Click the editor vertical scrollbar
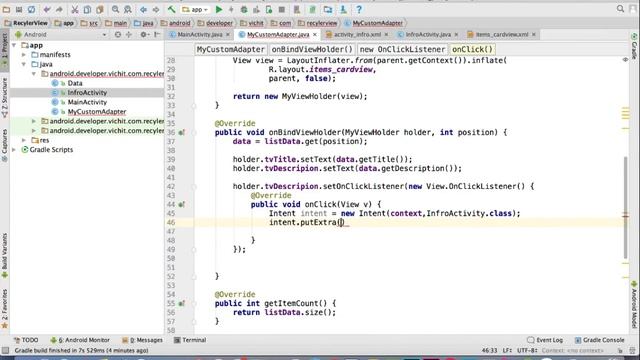The image size is (640, 360). pyautogui.click(x=625, y=207)
